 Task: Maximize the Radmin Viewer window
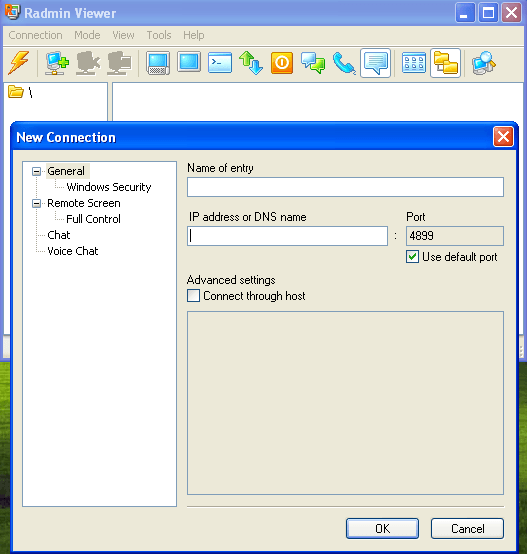(488, 13)
